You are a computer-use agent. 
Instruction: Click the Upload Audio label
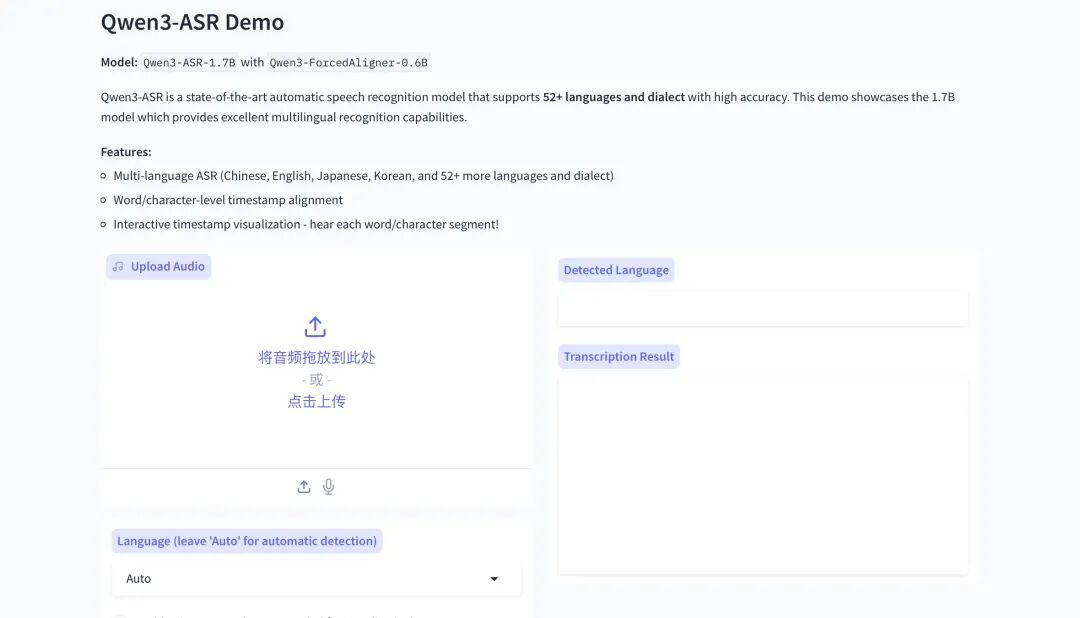pos(167,267)
